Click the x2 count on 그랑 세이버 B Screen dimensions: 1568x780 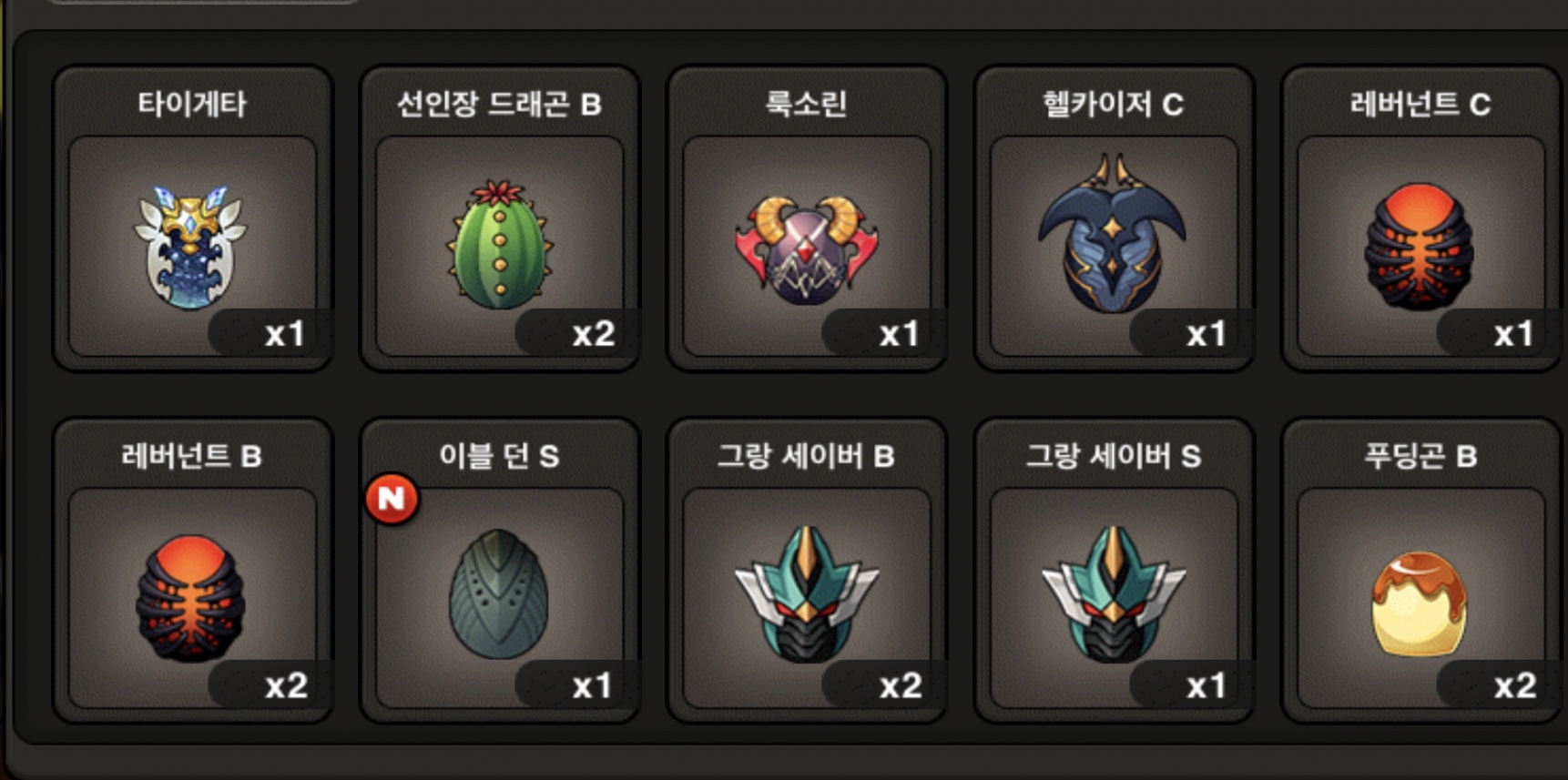[x=901, y=685]
